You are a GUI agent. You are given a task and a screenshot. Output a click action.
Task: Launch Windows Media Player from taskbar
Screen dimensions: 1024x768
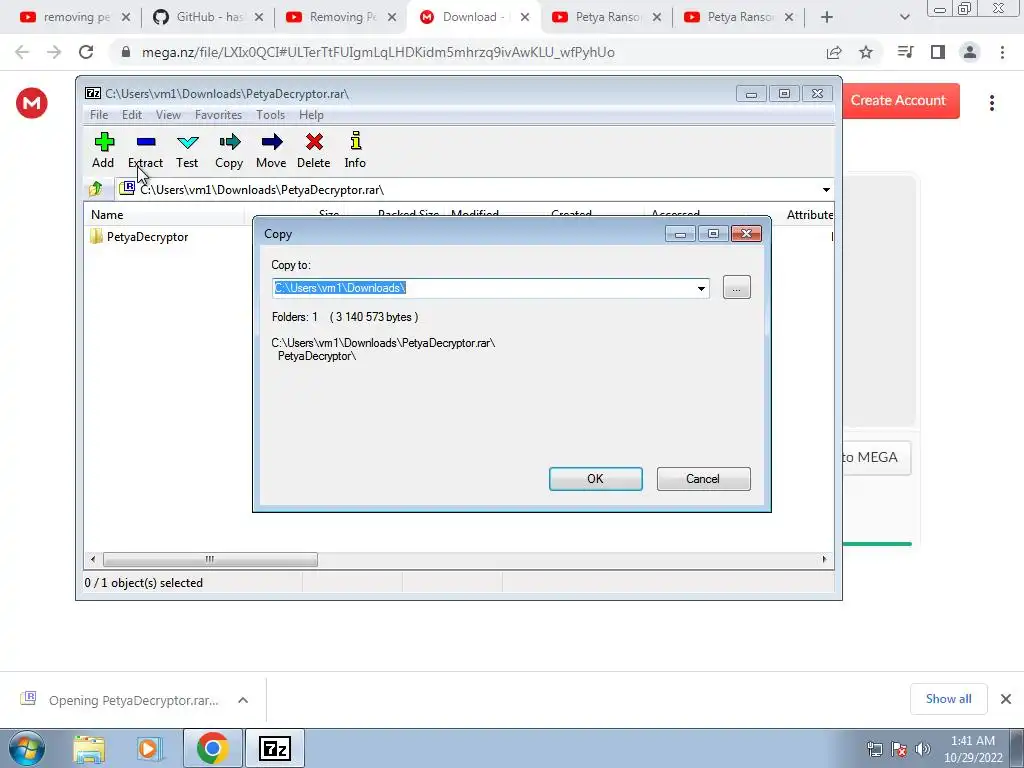(150, 748)
